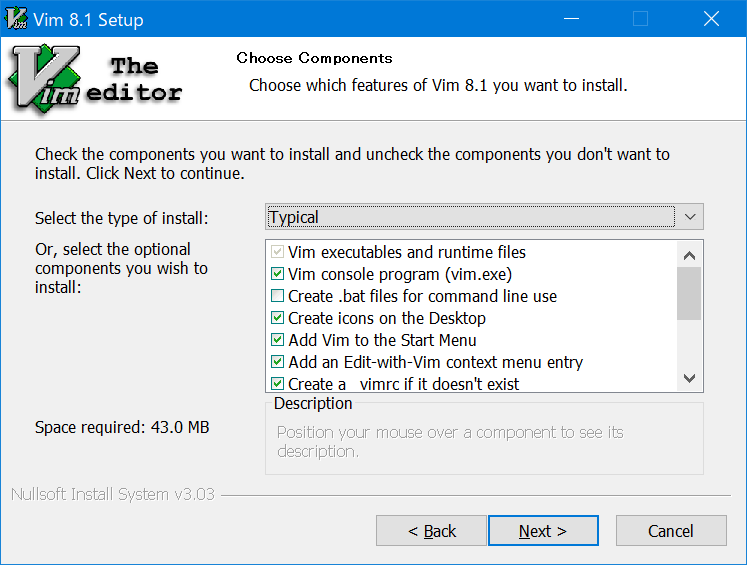Click 'Add Vim to the Start Menu' label
Screen dimensions: 747x565
(382, 340)
